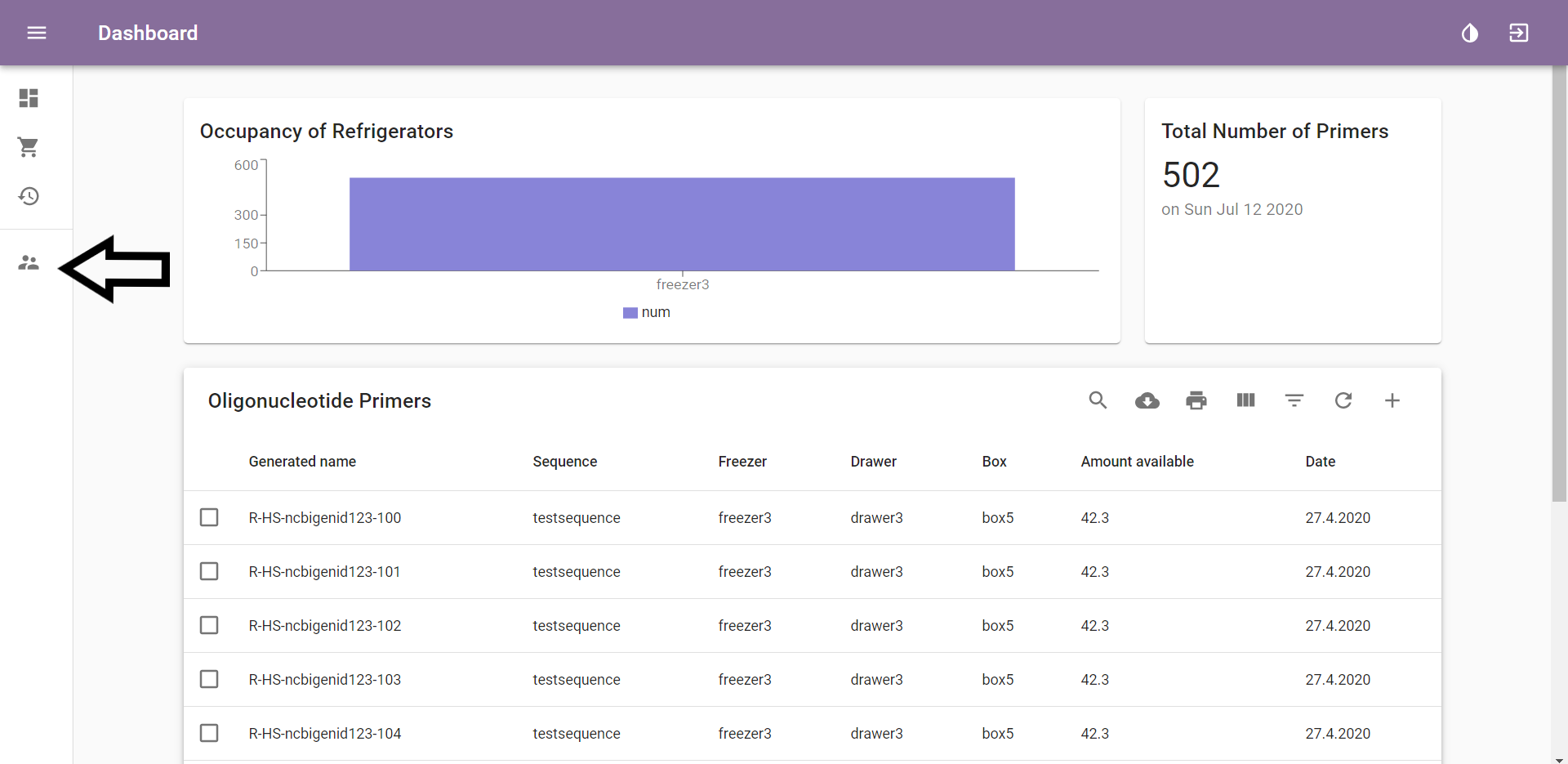Sort by Sequence column header
1568x764 pixels.
(x=565, y=462)
